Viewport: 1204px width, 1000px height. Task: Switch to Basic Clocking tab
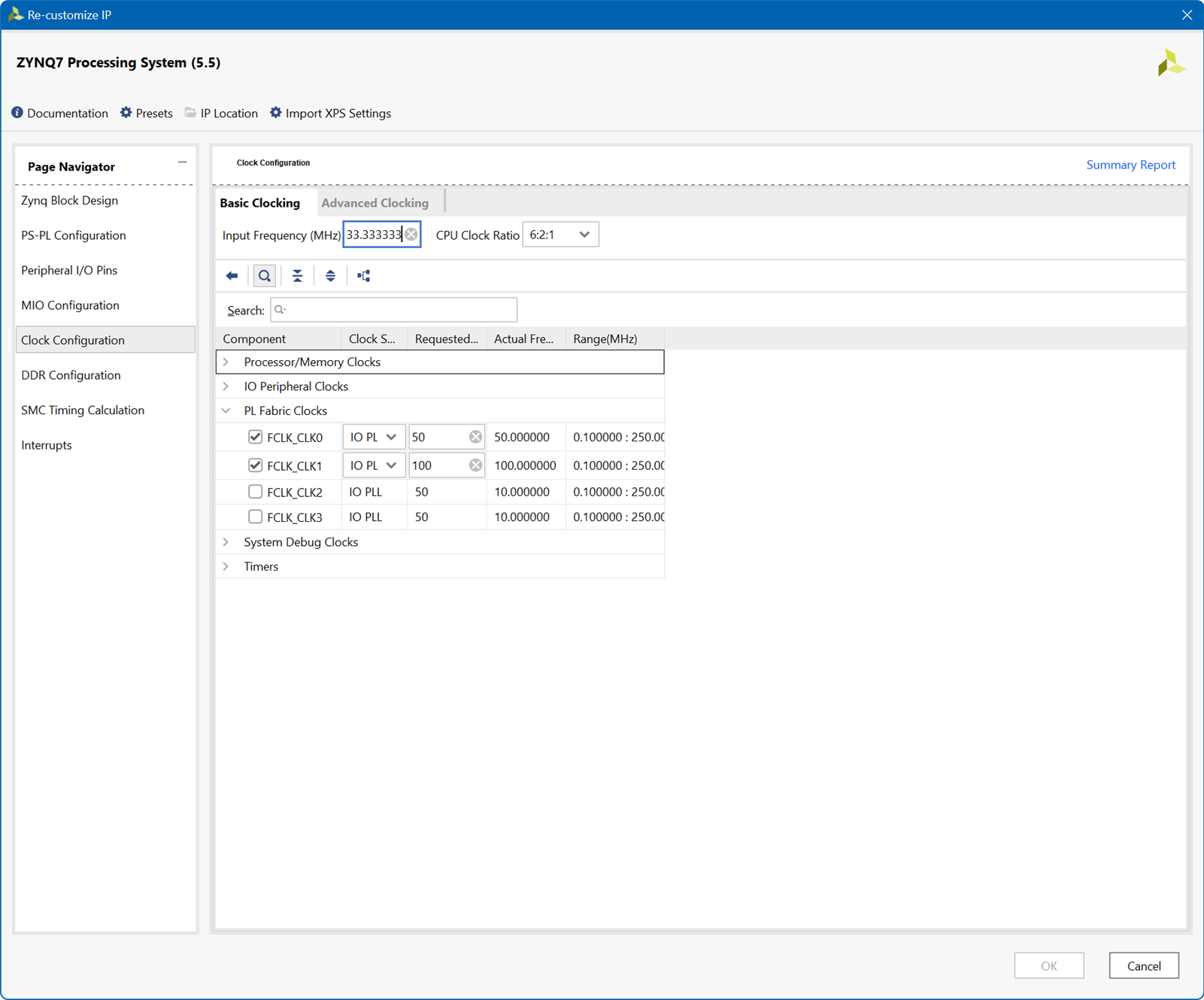click(260, 203)
